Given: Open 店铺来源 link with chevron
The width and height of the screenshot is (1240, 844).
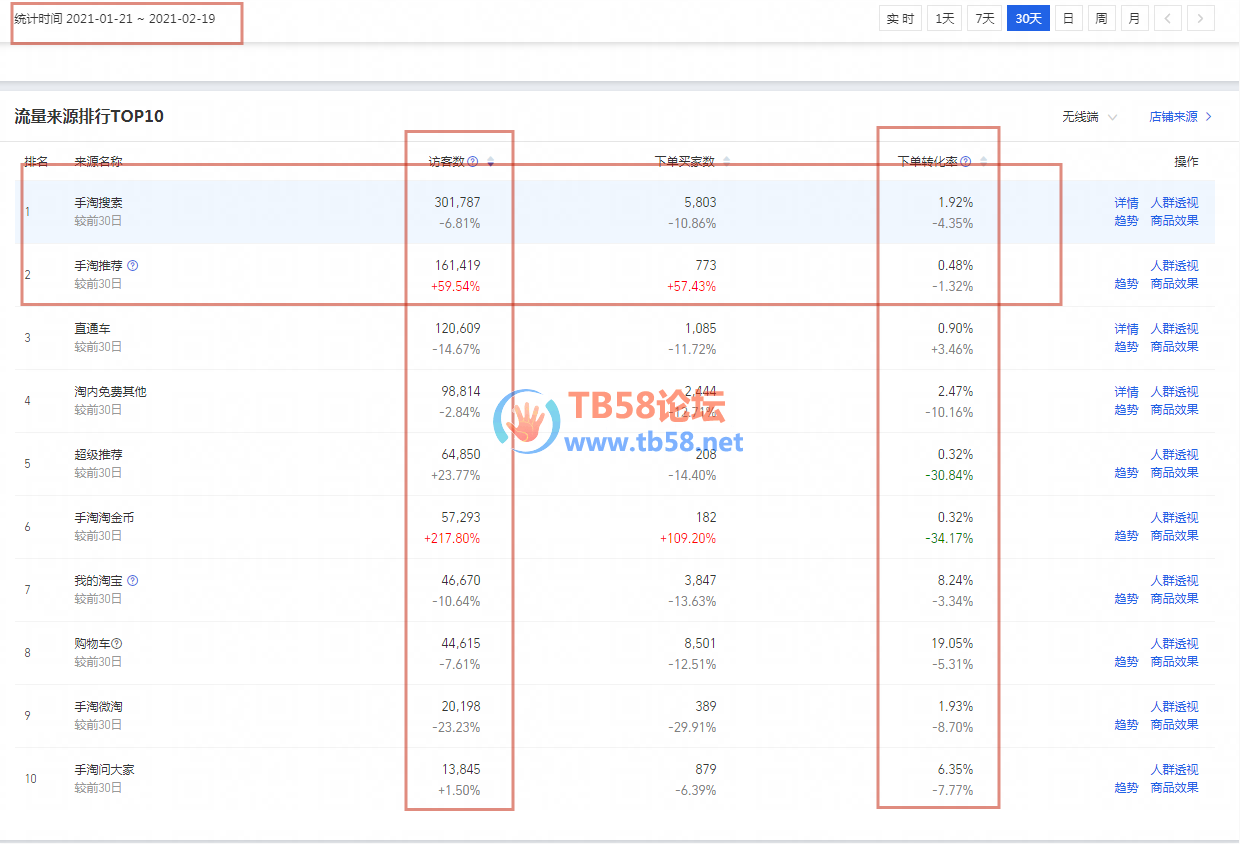Looking at the screenshot, I should [x=1180, y=117].
